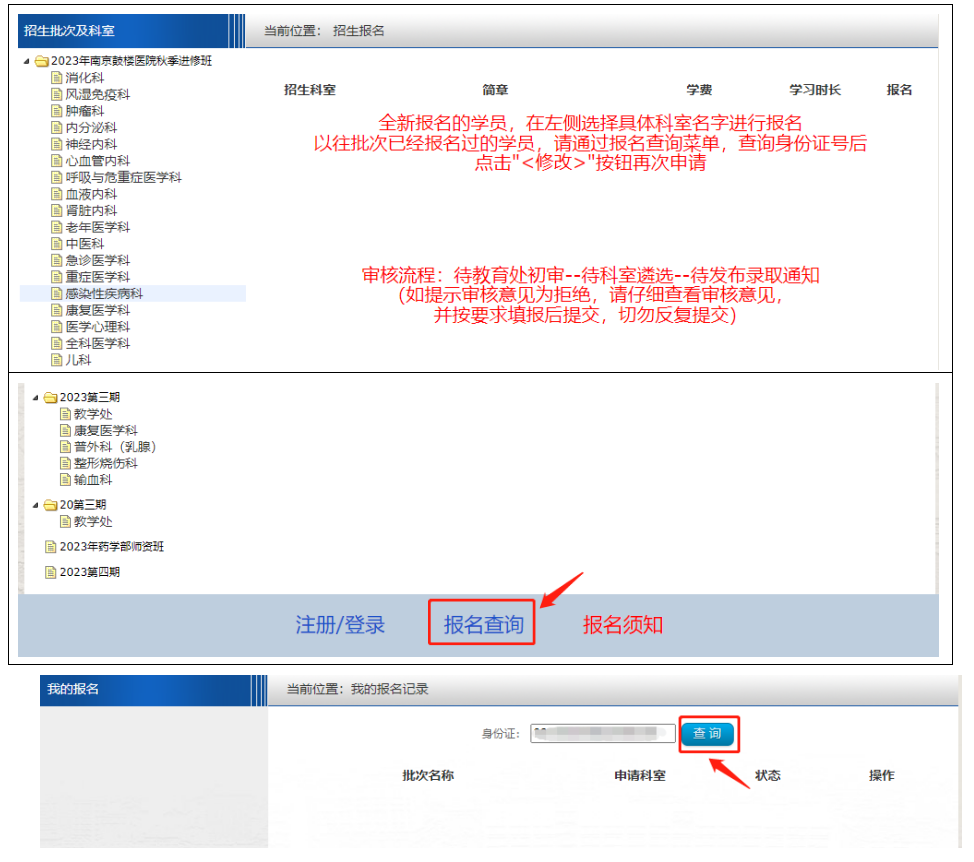This screenshot has height=862, width=974.
Task: Open 2023第四期 batch entry
Action: [90, 572]
